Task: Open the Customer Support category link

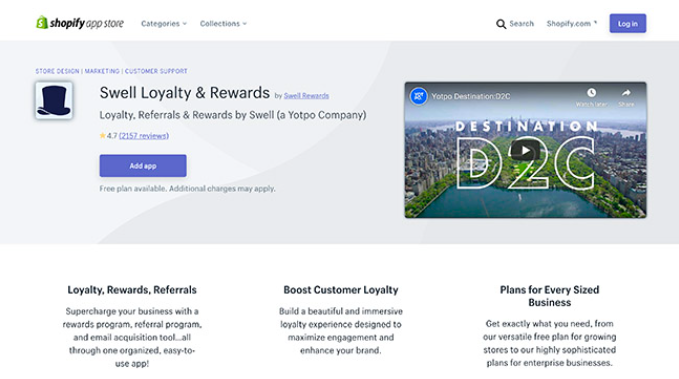Action: coord(156,71)
